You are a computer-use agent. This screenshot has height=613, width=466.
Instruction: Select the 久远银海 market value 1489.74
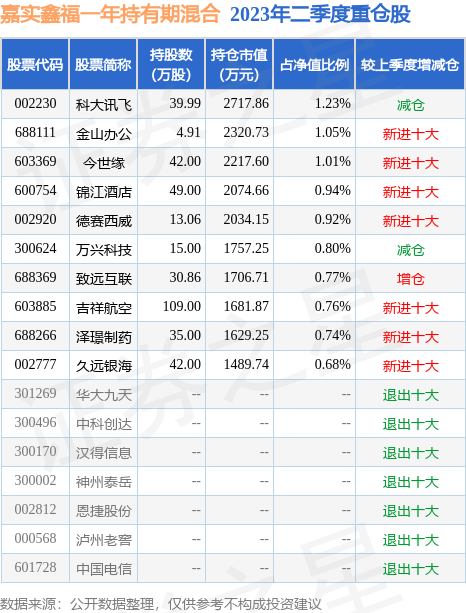[246, 364]
